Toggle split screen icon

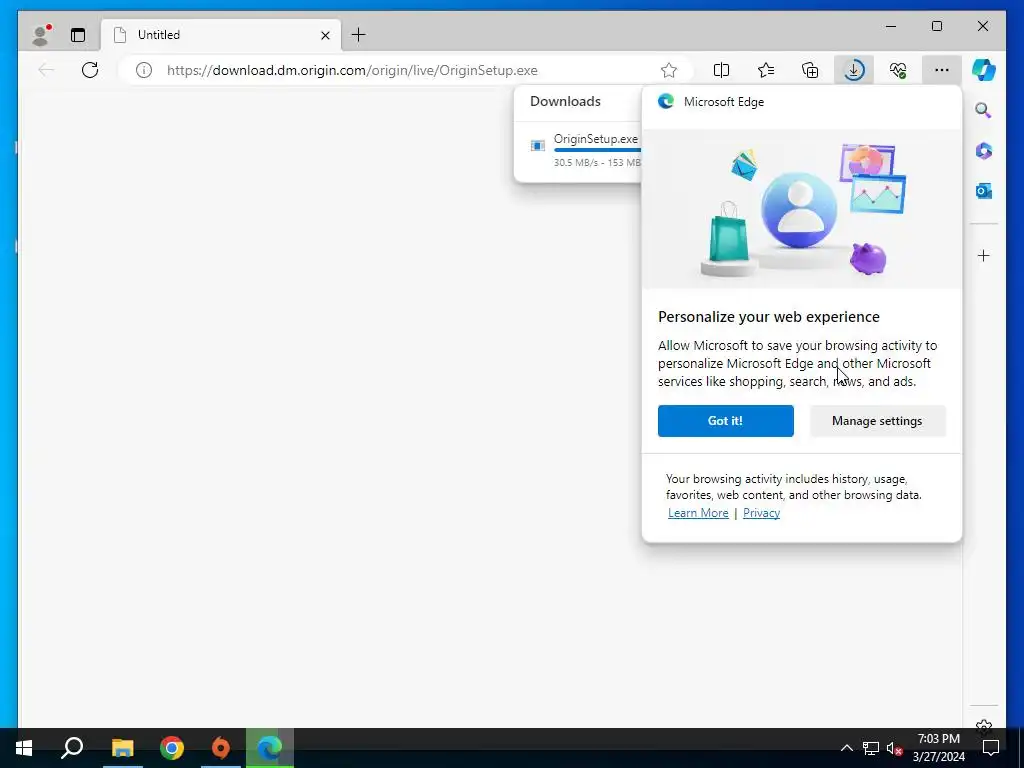pos(722,70)
